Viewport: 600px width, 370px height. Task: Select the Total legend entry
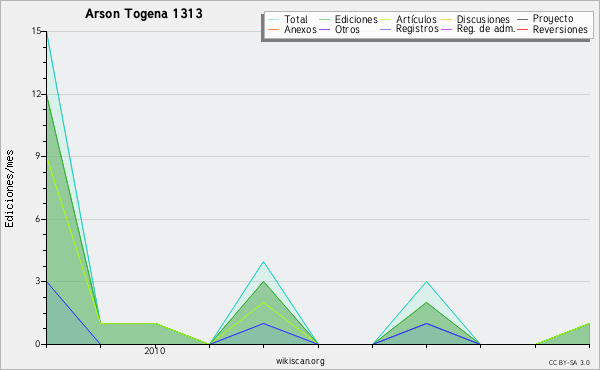296,19
